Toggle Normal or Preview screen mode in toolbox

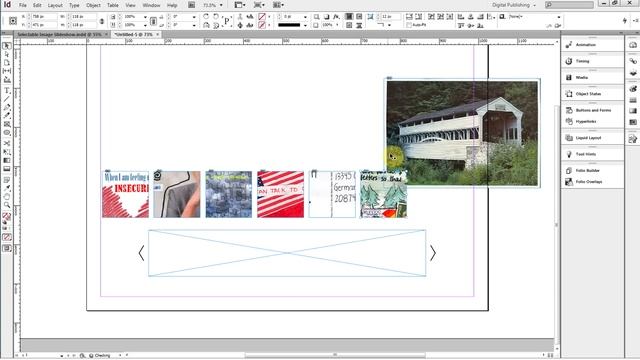tap(7, 249)
